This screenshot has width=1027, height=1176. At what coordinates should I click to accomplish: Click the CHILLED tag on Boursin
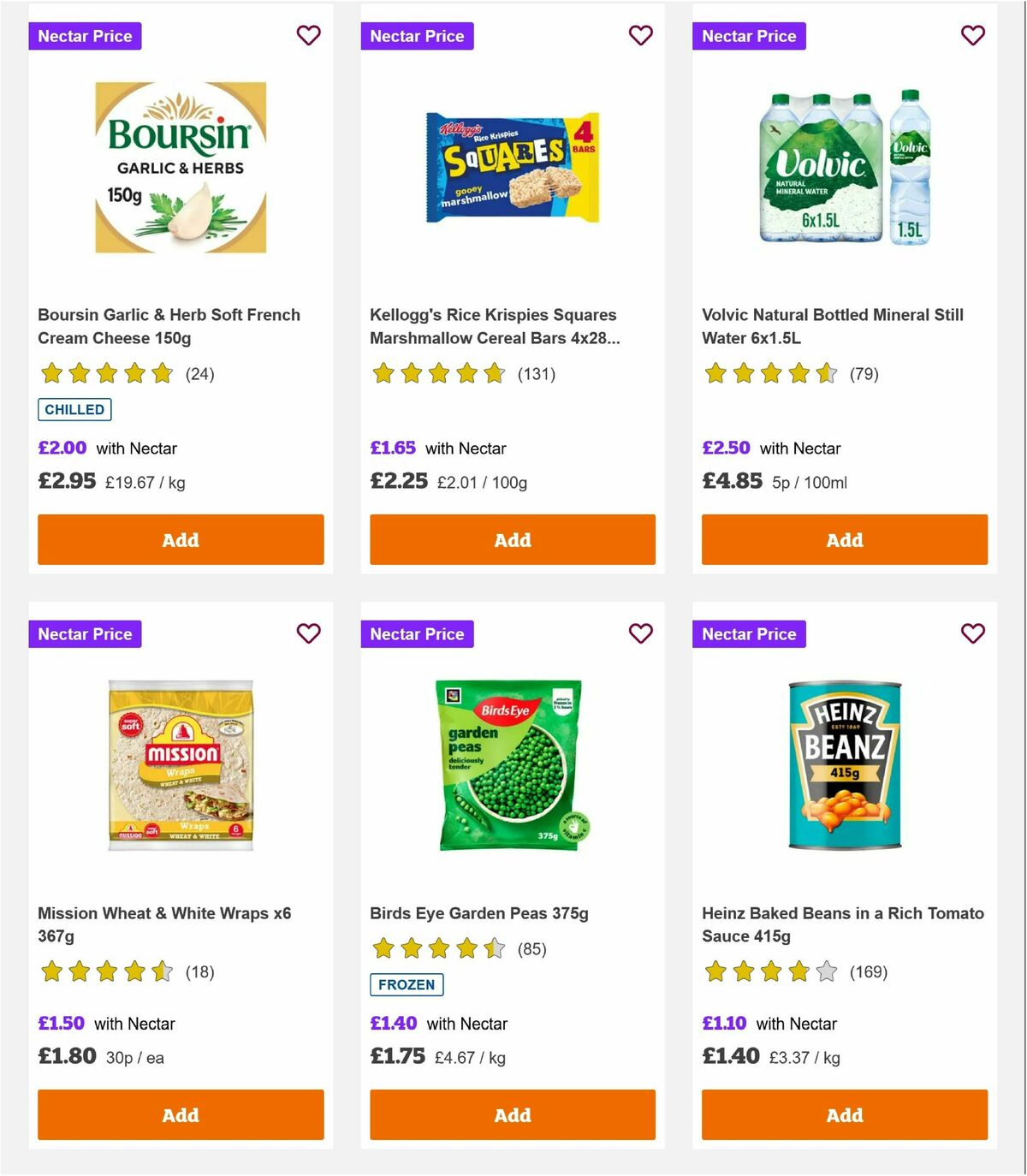pos(74,410)
